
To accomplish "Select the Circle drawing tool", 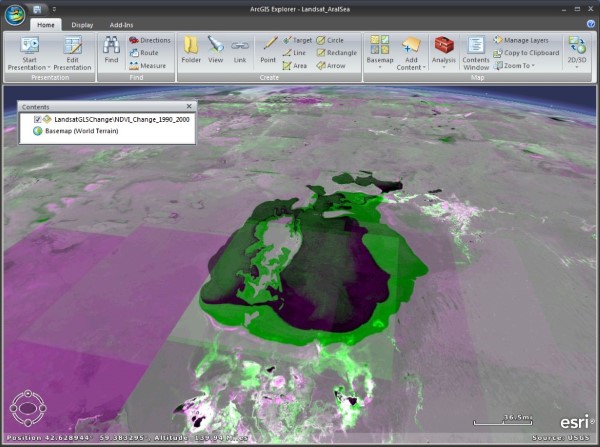I will (330, 40).
